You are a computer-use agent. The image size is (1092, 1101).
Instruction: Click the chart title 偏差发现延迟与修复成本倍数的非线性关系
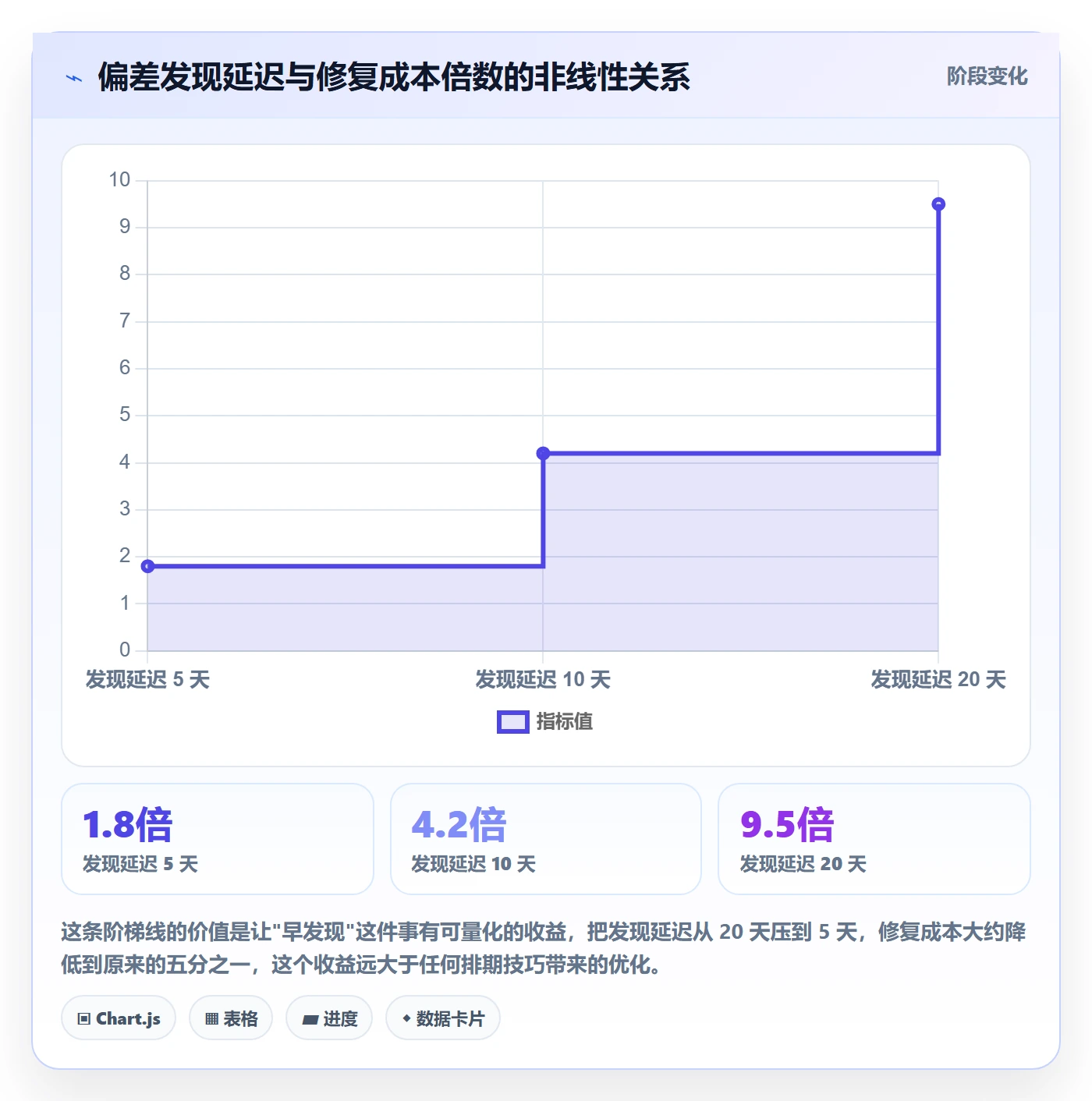click(394, 77)
